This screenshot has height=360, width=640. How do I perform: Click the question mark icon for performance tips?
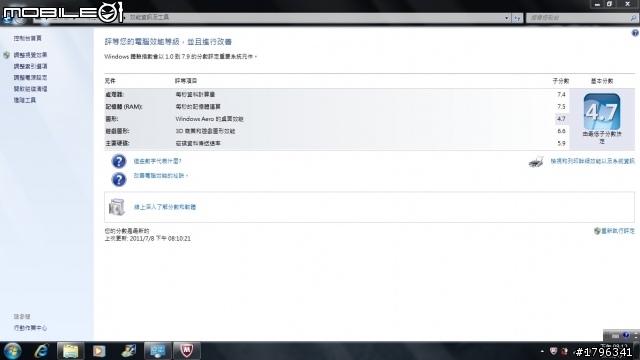click(x=119, y=179)
